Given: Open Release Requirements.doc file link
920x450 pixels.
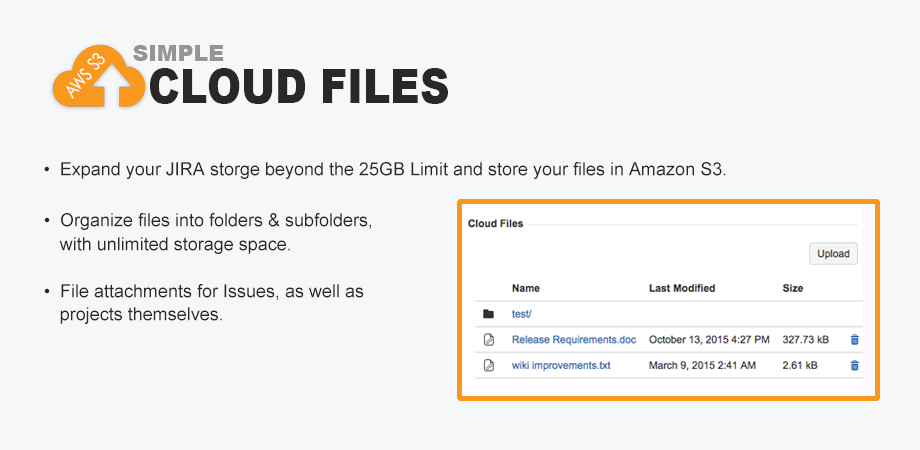Looking at the screenshot, I should (x=574, y=340).
